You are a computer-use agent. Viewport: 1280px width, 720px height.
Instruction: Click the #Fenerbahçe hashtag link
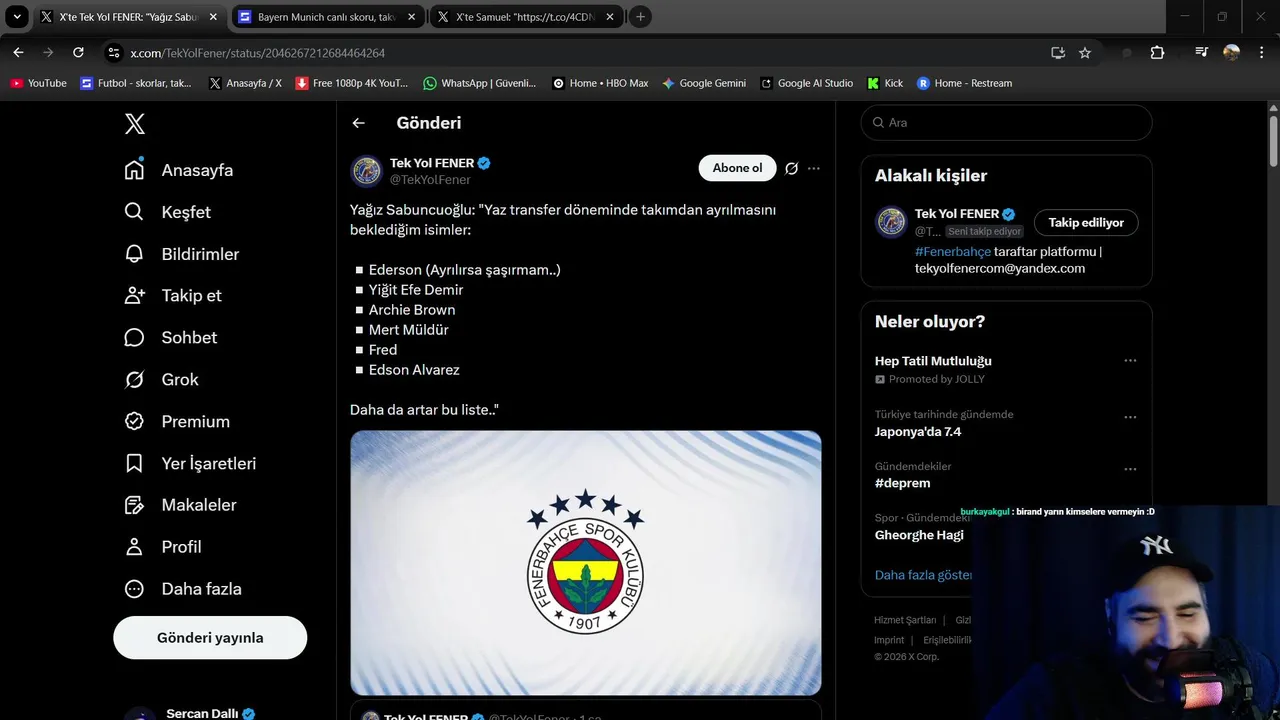953,252
